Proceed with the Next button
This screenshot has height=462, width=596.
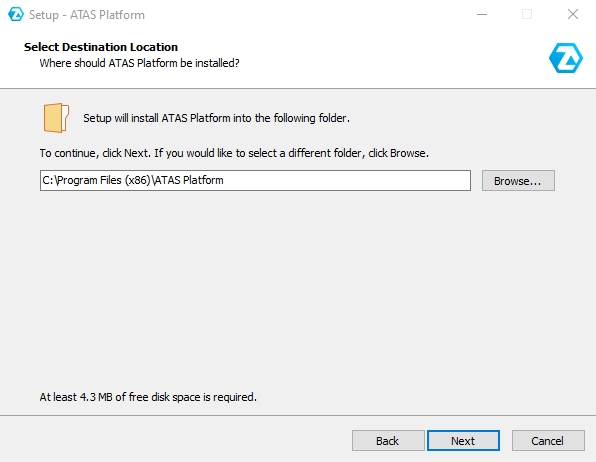pyautogui.click(x=463, y=441)
